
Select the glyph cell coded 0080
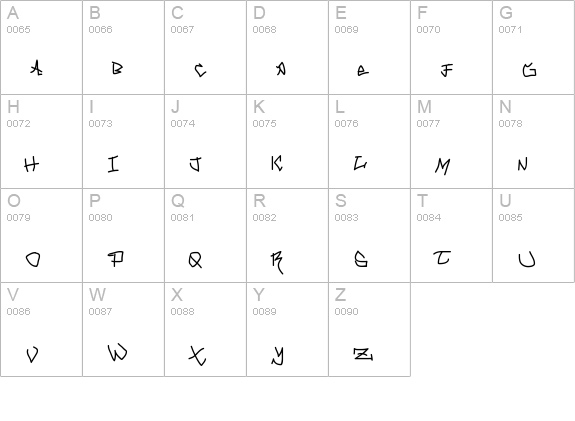coord(123,235)
